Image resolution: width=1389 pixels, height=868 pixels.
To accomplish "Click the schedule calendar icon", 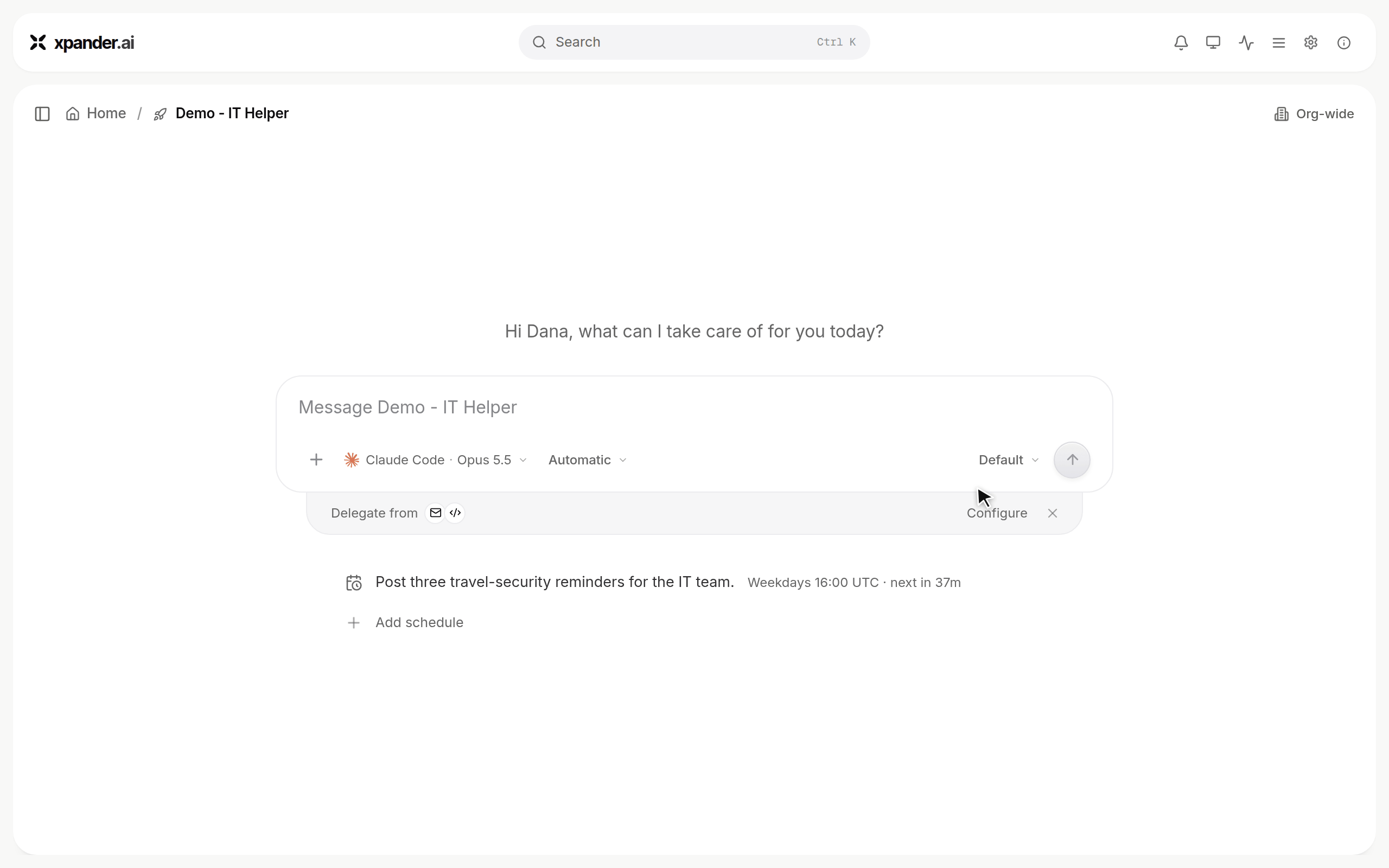I will coord(354,583).
